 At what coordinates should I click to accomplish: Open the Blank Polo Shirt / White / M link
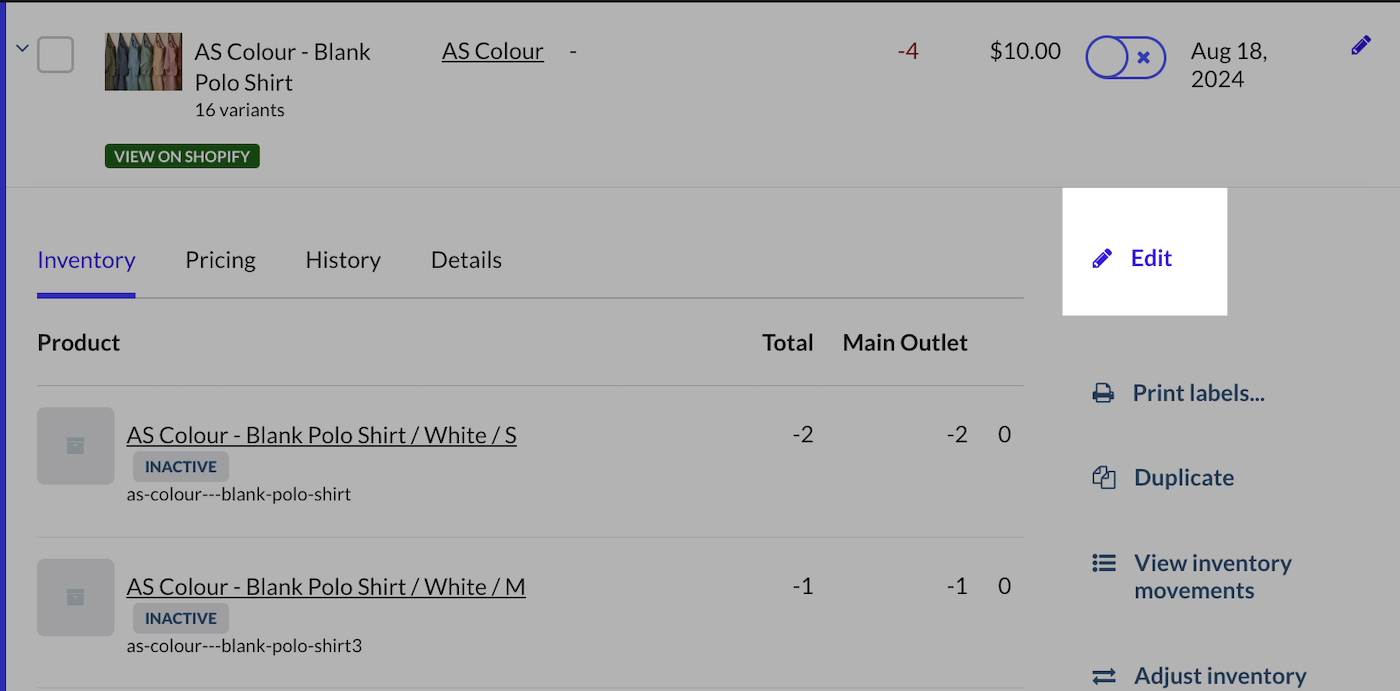[x=325, y=587]
